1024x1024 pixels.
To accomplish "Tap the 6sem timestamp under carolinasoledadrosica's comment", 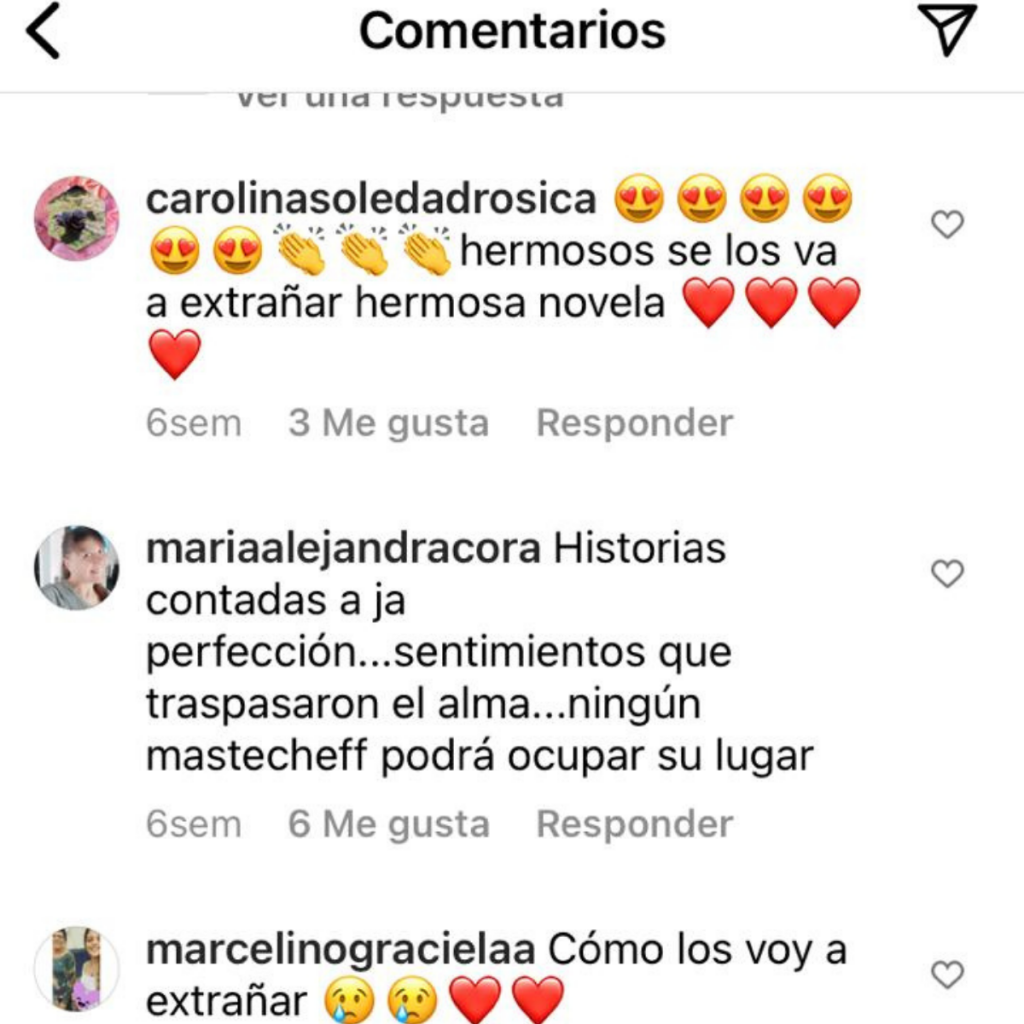I will point(194,423).
